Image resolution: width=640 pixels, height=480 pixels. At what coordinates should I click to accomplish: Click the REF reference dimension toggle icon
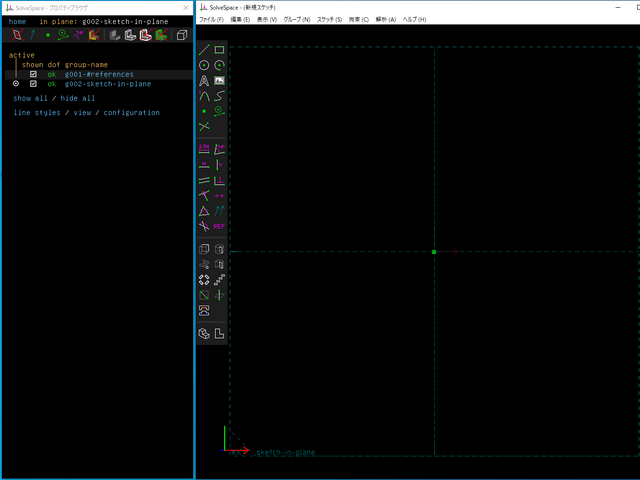coord(219,226)
